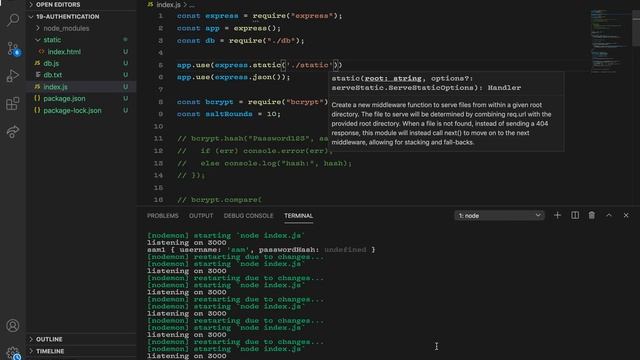Switch to the Output tab

pos(201,216)
